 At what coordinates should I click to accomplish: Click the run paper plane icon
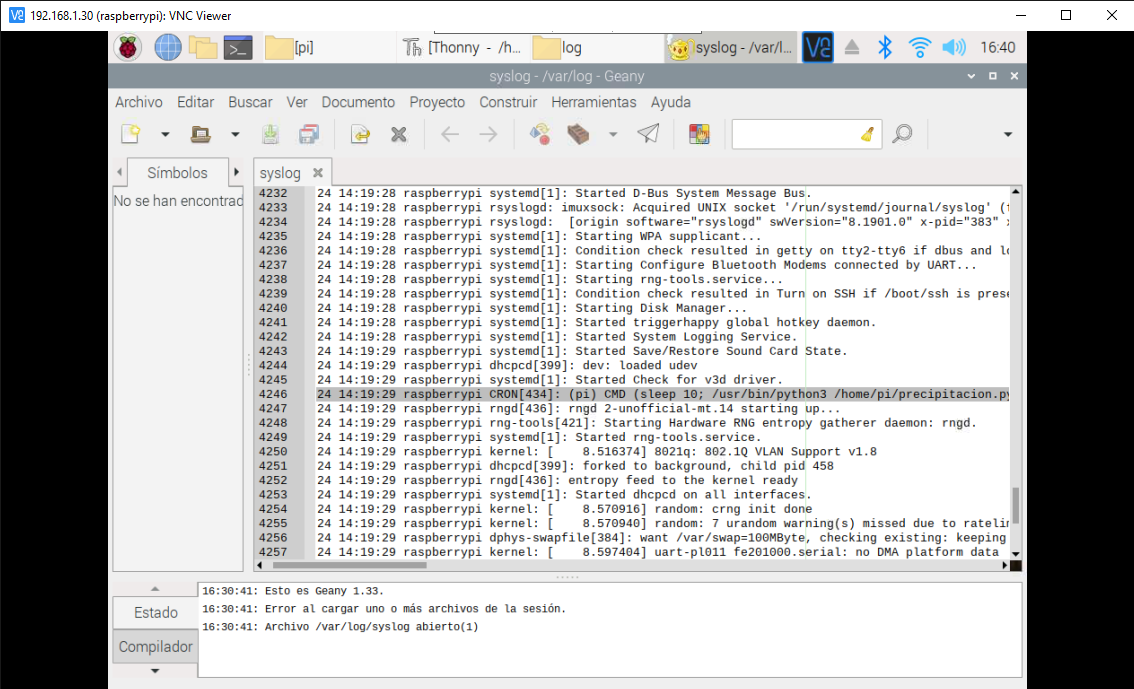click(x=648, y=134)
